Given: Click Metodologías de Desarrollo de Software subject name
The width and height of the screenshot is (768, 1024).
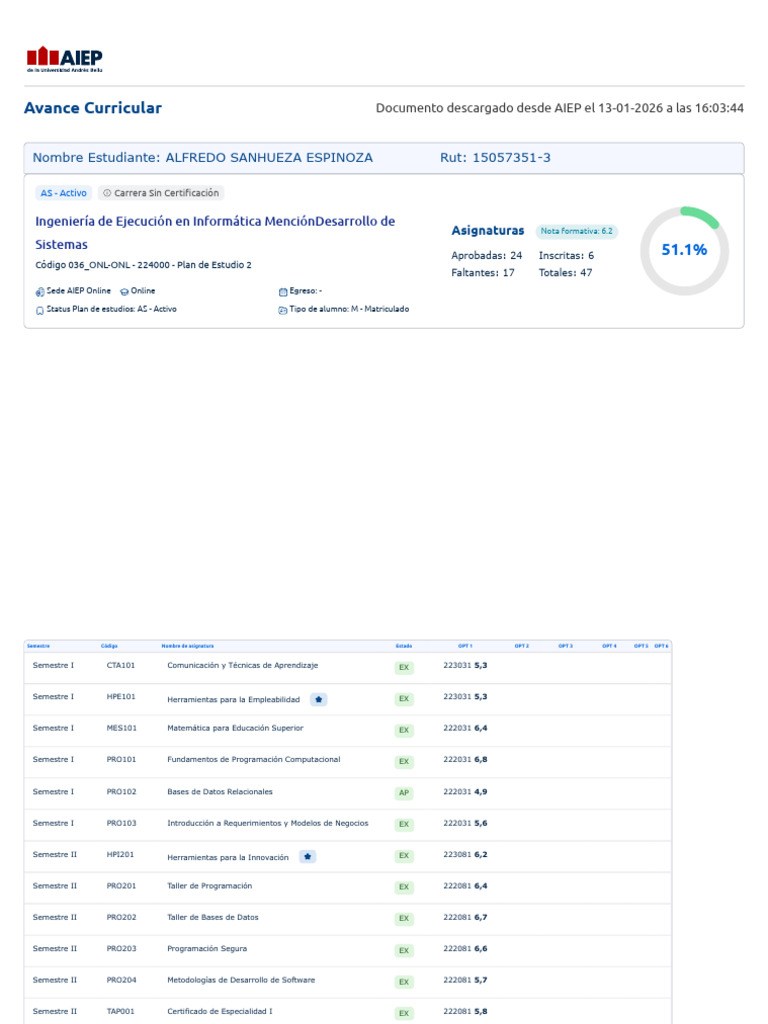Looking at the screenshot, I should (x=241, y=980).
